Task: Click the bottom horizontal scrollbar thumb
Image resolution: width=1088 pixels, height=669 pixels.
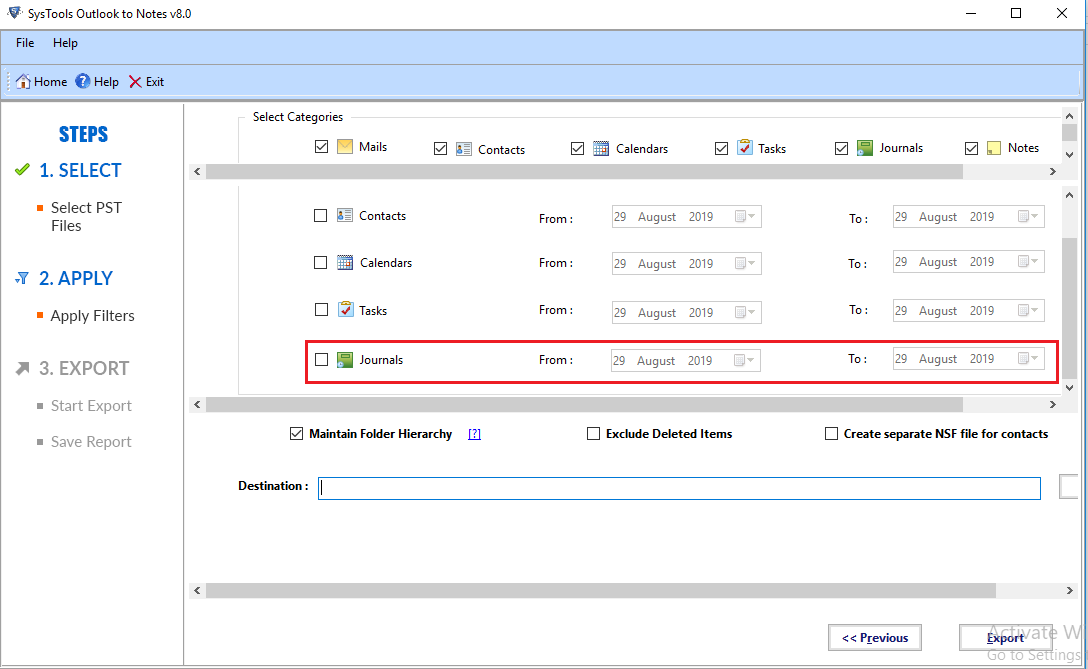Action: tap(601, 591)
